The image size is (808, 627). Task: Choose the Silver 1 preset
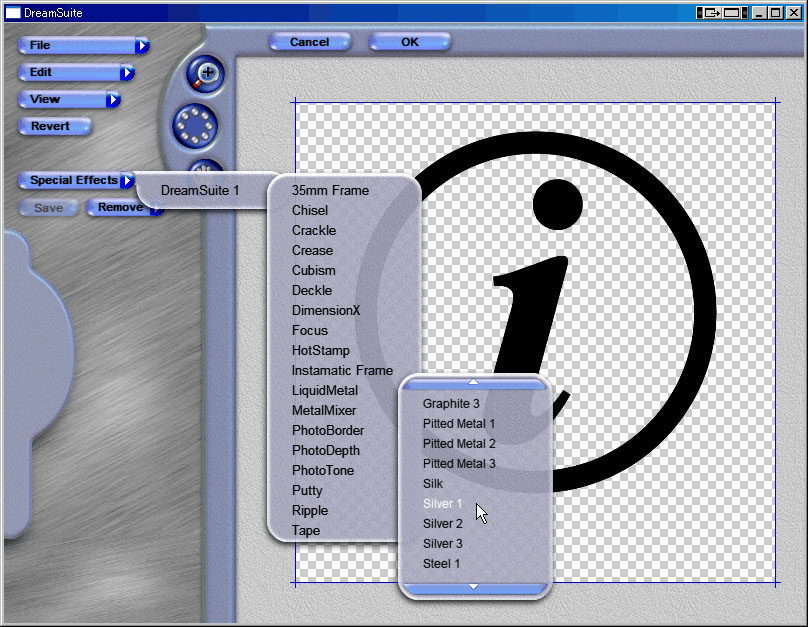pyautogui.click(x=443, y=504)
